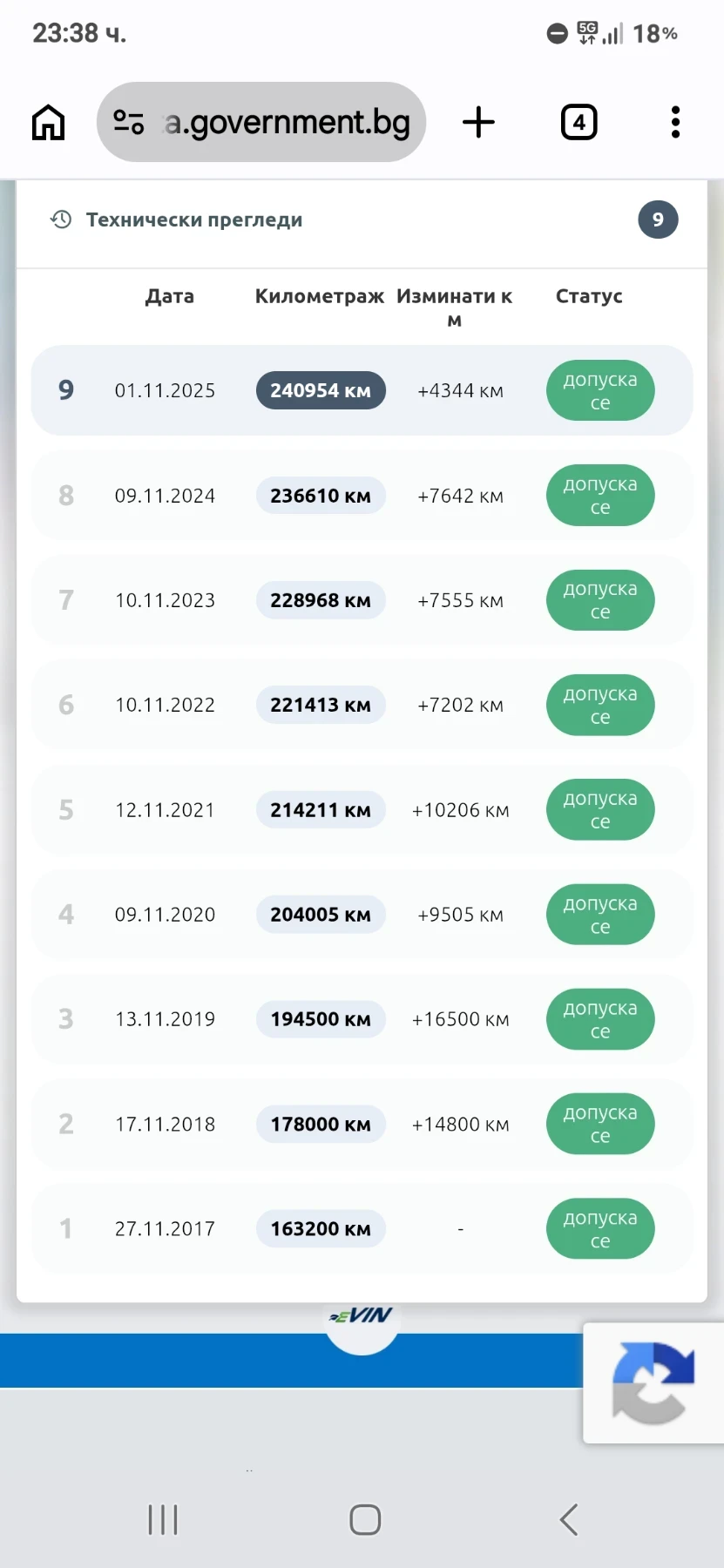Tap the reCAPTCHA badge
This screenshot has height=1568, width=724.
[x=653, y=1382]
